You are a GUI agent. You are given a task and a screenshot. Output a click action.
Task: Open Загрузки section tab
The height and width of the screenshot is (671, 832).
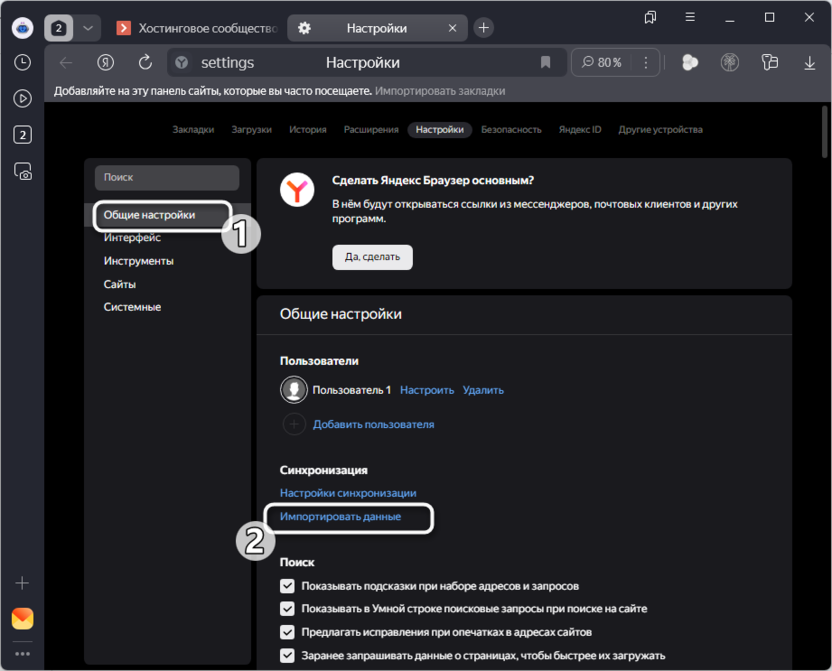click(x=252, y=129)
